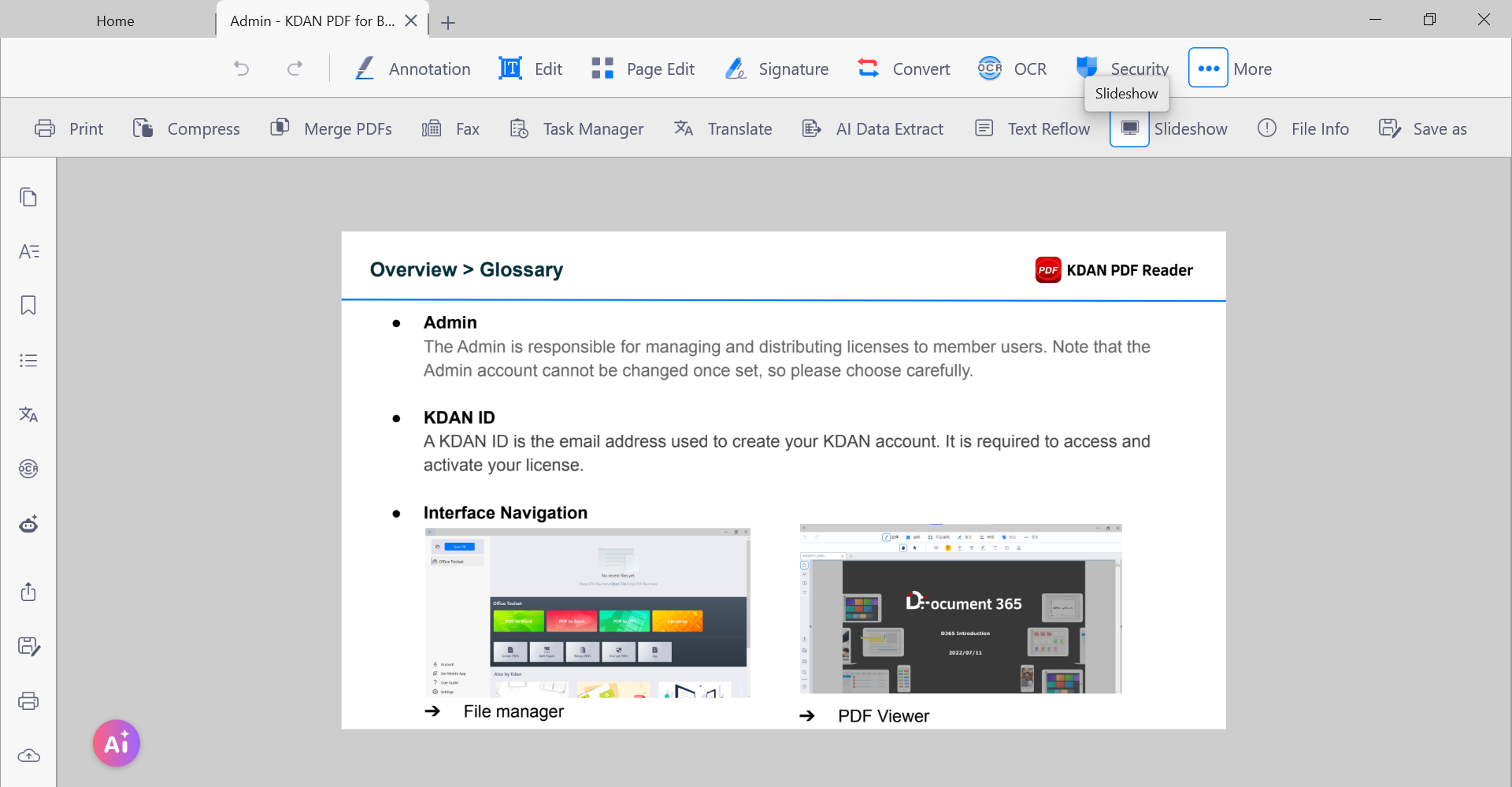Viewport: 1512px width, 787px height.
Task: Open the Annotation toolbar tab
Action: (x=412, y=69)
